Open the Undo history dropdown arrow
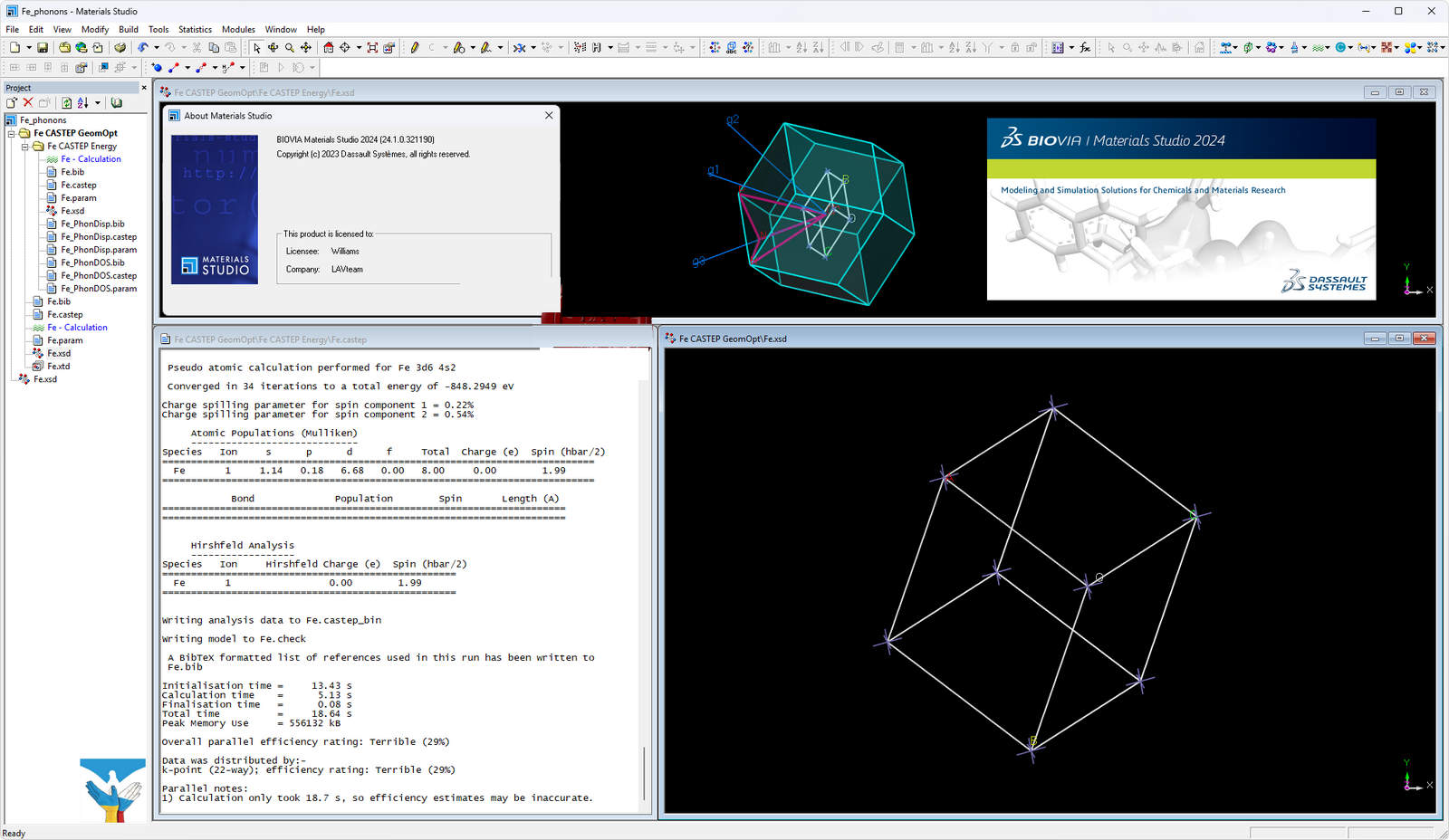1449x840 pixels. click(x=157, y=47)
